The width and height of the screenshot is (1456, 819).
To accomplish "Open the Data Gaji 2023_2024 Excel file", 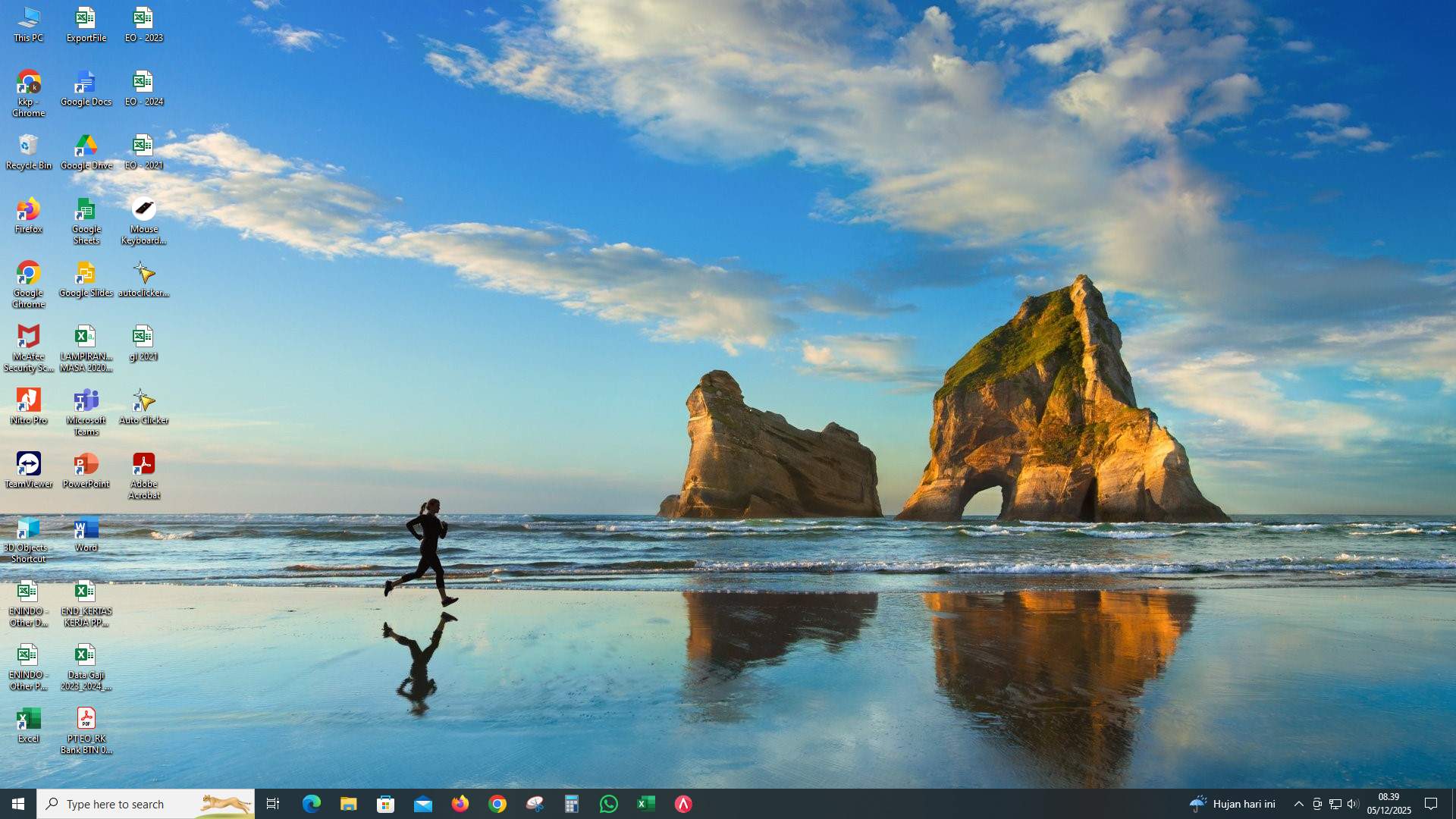I will point(86,656).
